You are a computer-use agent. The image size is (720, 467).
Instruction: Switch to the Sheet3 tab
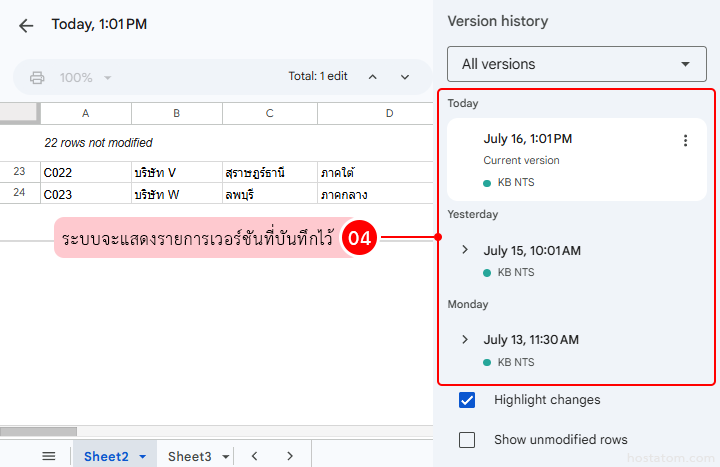tap(189, 456)
